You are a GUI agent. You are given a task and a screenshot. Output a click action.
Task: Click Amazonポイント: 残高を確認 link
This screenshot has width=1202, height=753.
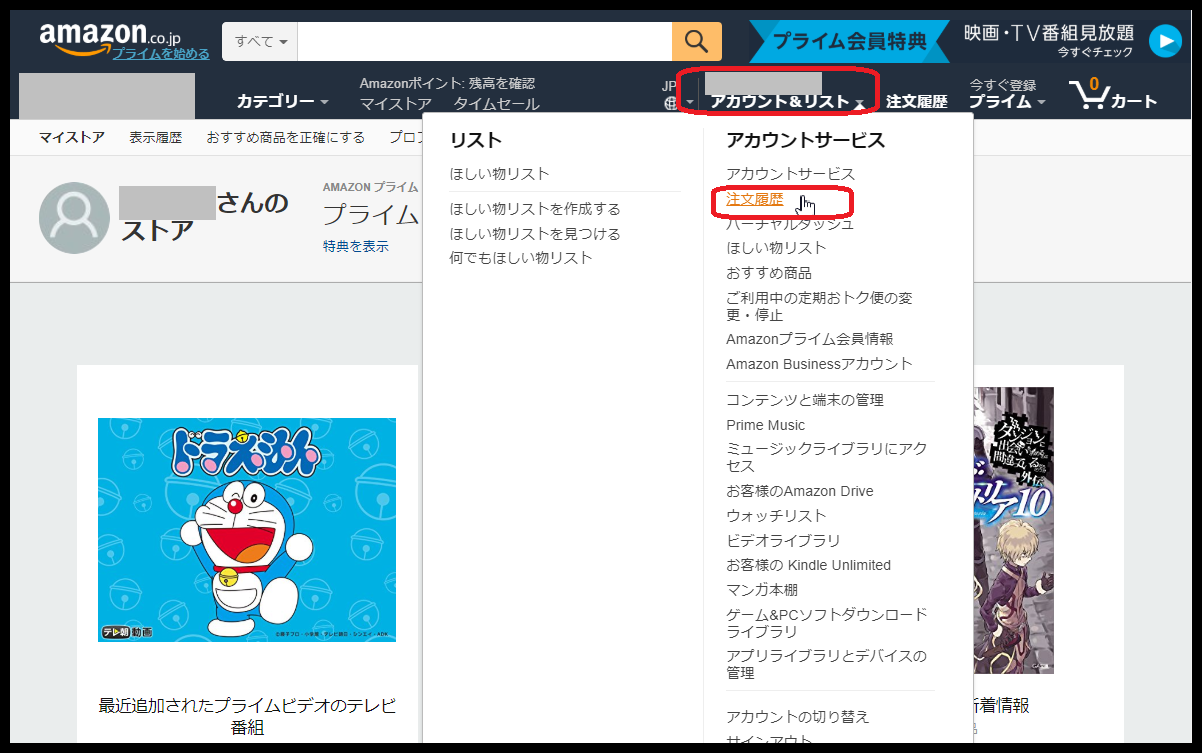447,83
